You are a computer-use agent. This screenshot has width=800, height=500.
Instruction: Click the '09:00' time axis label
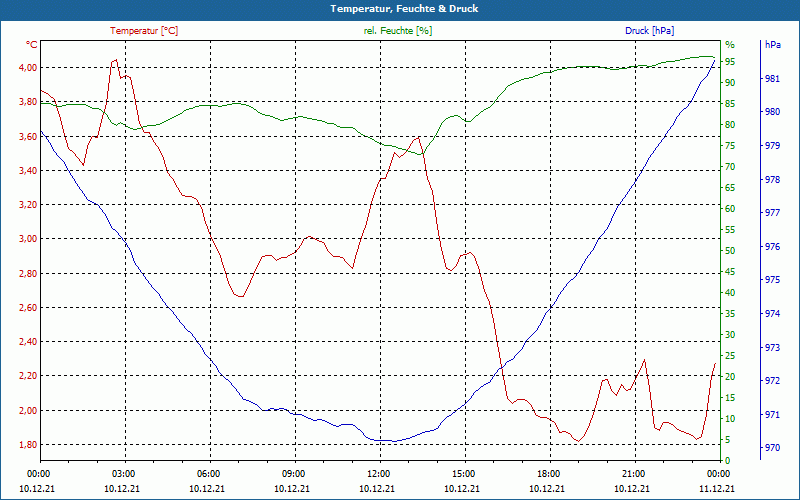point(292,473)
